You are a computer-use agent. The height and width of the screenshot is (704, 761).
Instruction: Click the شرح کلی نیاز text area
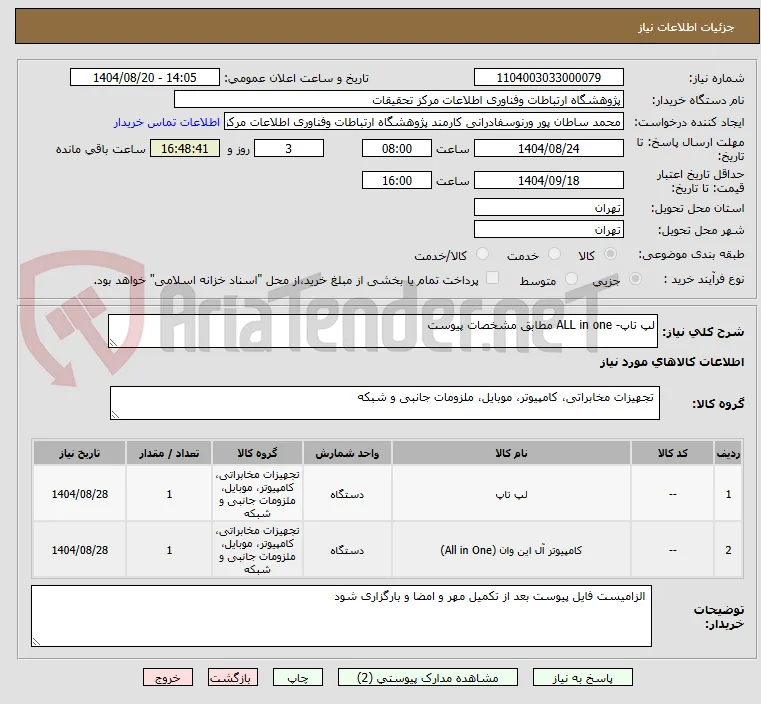(x=382, y=331)
